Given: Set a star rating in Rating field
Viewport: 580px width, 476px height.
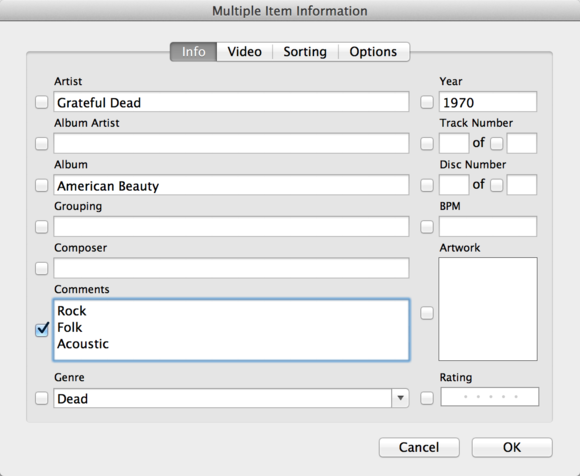Looking at the screenshot, I should click(x=490, y=397).
